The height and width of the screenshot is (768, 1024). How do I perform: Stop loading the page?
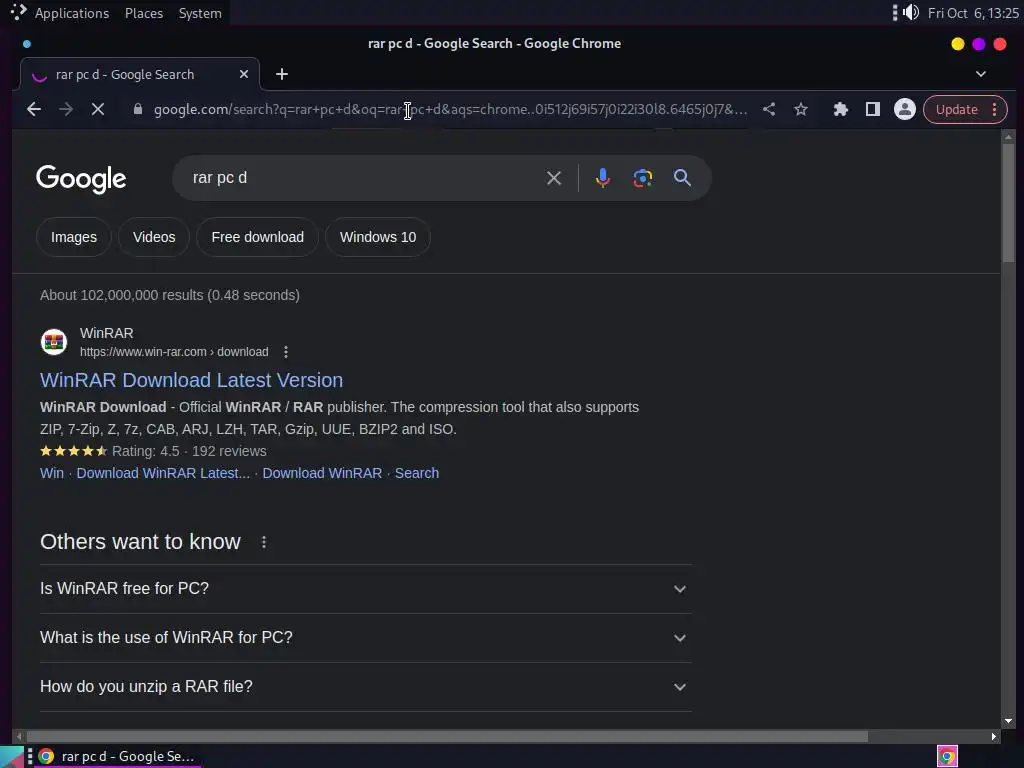click(98, 109)
